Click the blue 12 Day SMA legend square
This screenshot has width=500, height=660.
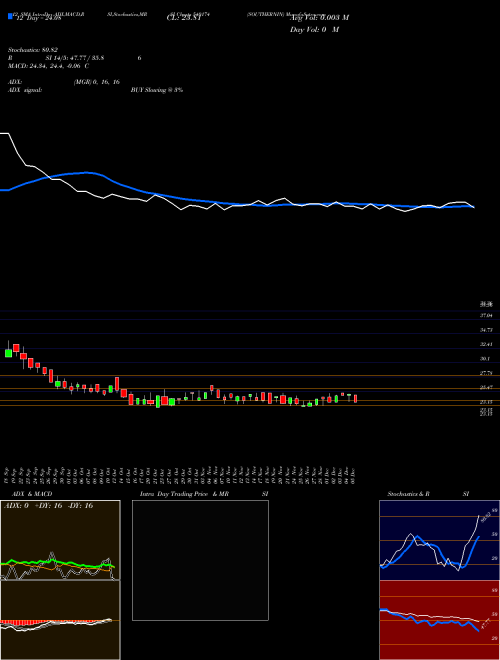coord(11,16)
